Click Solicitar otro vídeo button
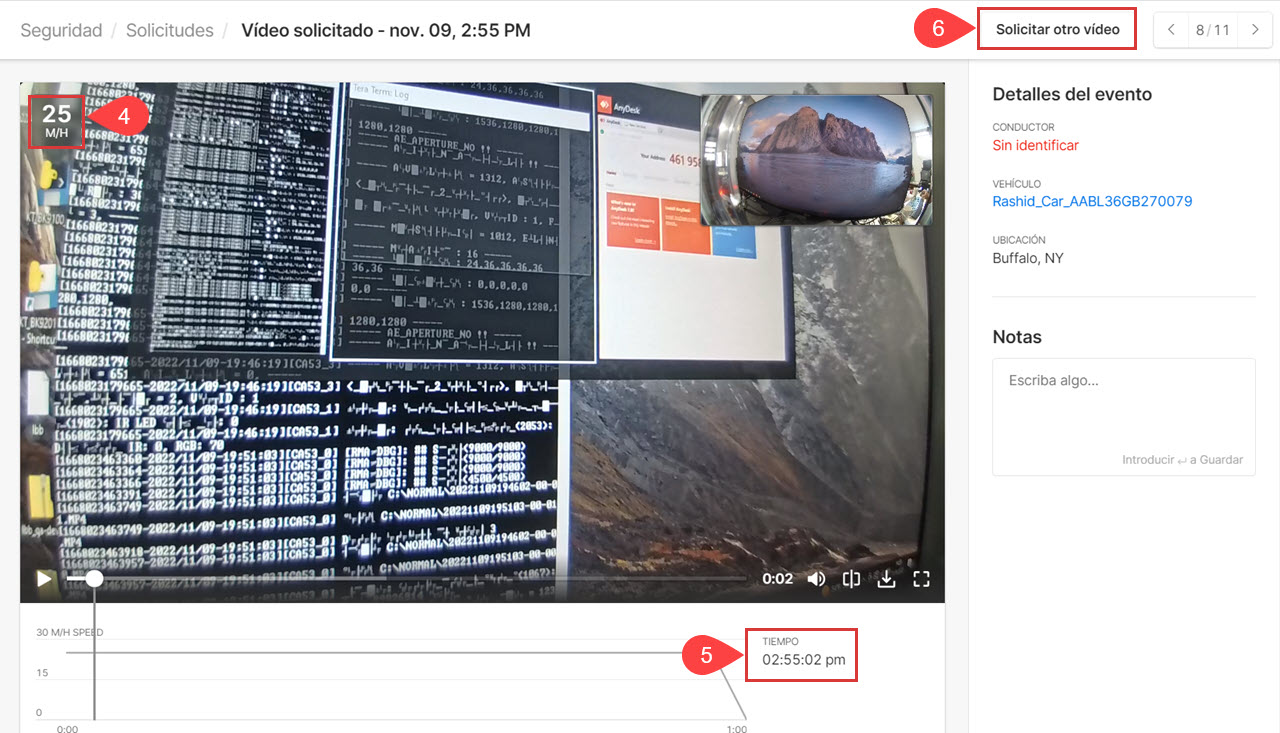This screenshot has height=733, width=1280. tap(1057, 30)
